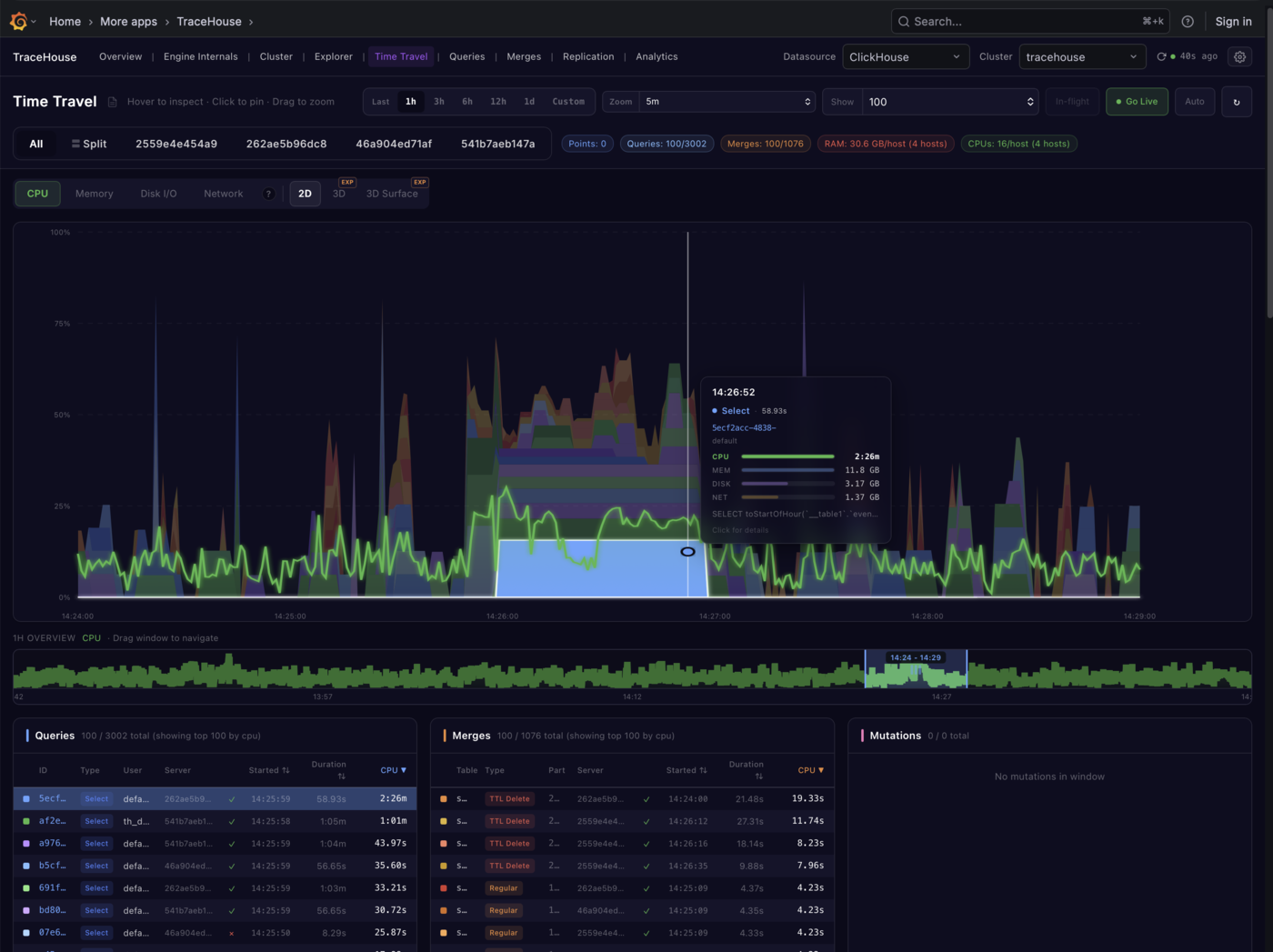Screen dimensions: 1273x952
Task: Open the tracehouse cluster dropdown
Action: click(x=1082, y=56)
